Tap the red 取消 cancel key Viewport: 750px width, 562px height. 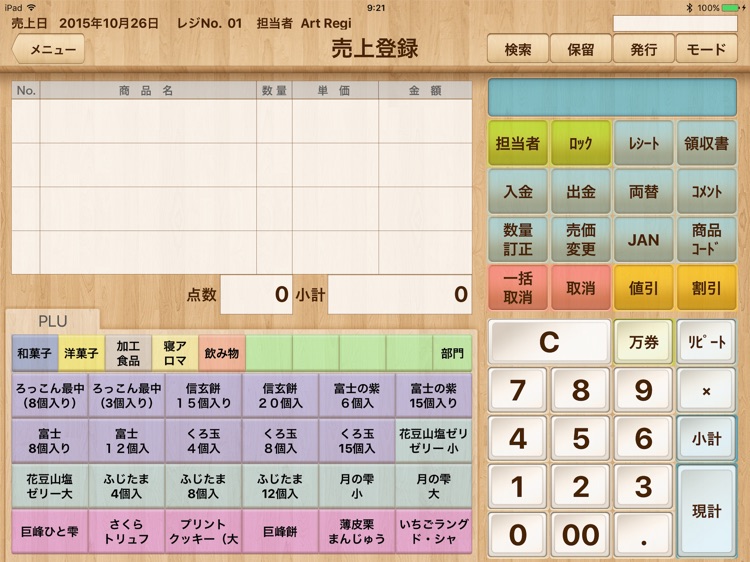(581, 288)
